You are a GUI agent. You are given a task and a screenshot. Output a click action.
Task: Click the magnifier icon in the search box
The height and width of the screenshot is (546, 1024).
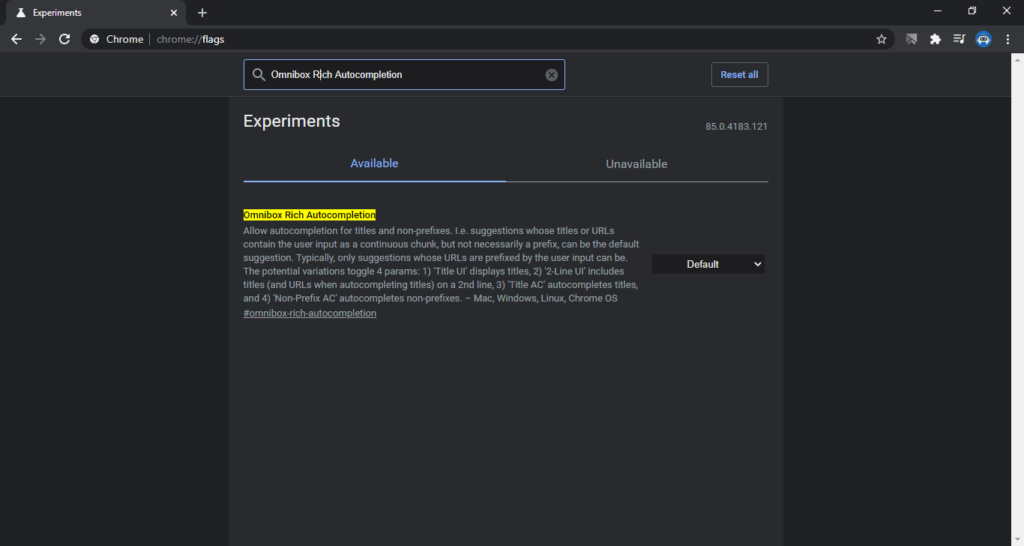tap(259, 74)
